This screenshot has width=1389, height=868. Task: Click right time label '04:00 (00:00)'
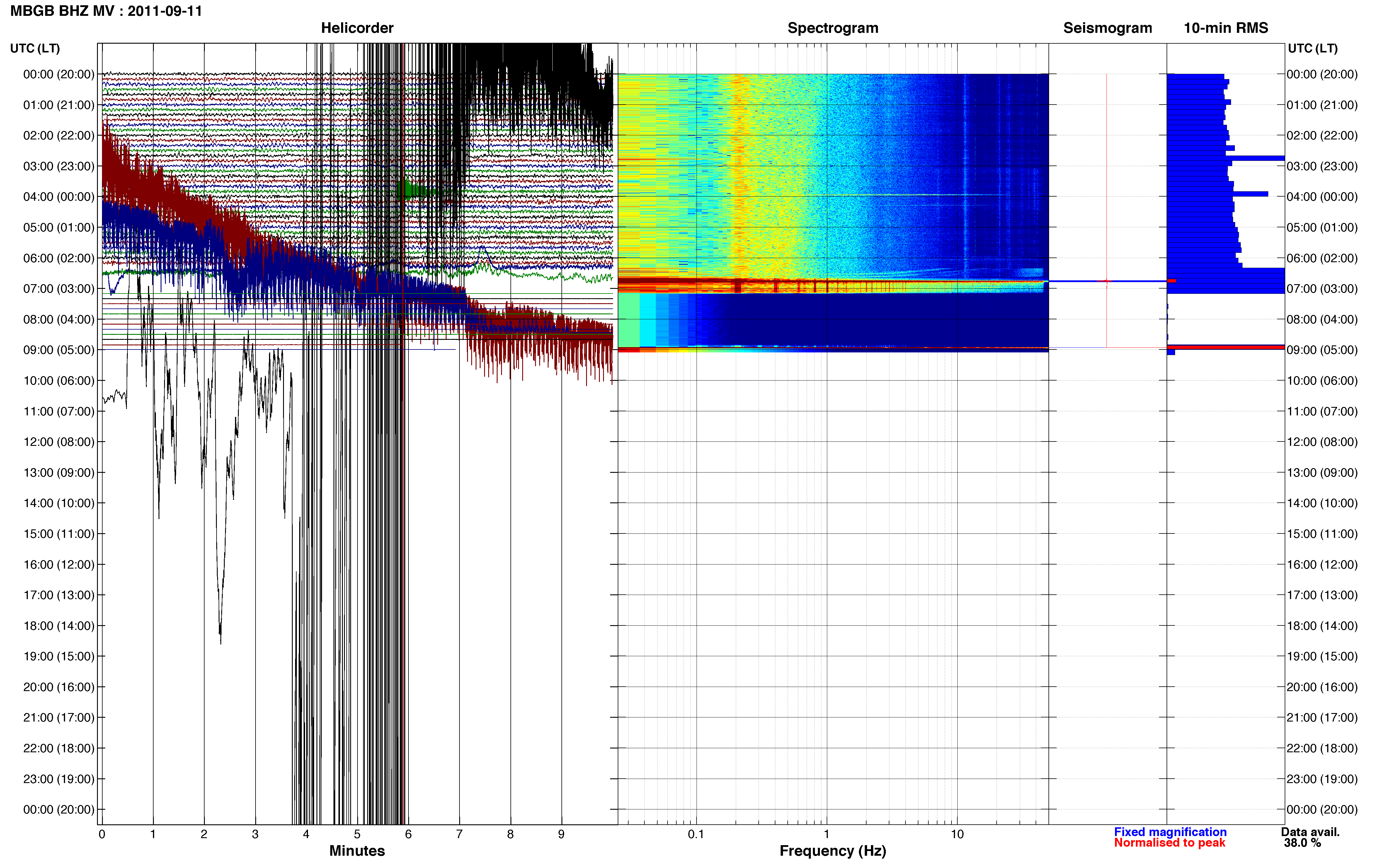pos(1322,196)
